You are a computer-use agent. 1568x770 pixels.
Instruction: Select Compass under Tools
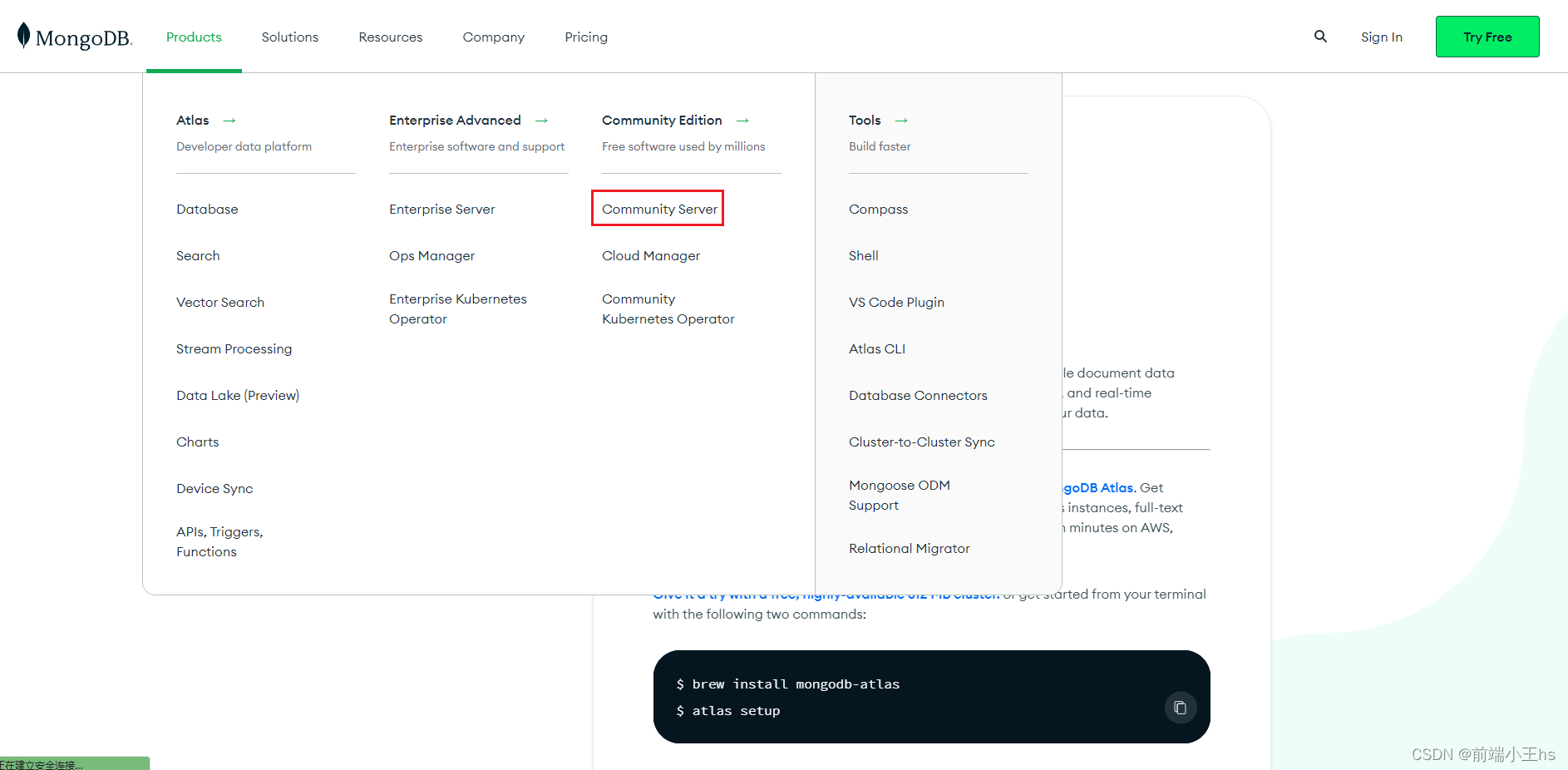point(878,209)
